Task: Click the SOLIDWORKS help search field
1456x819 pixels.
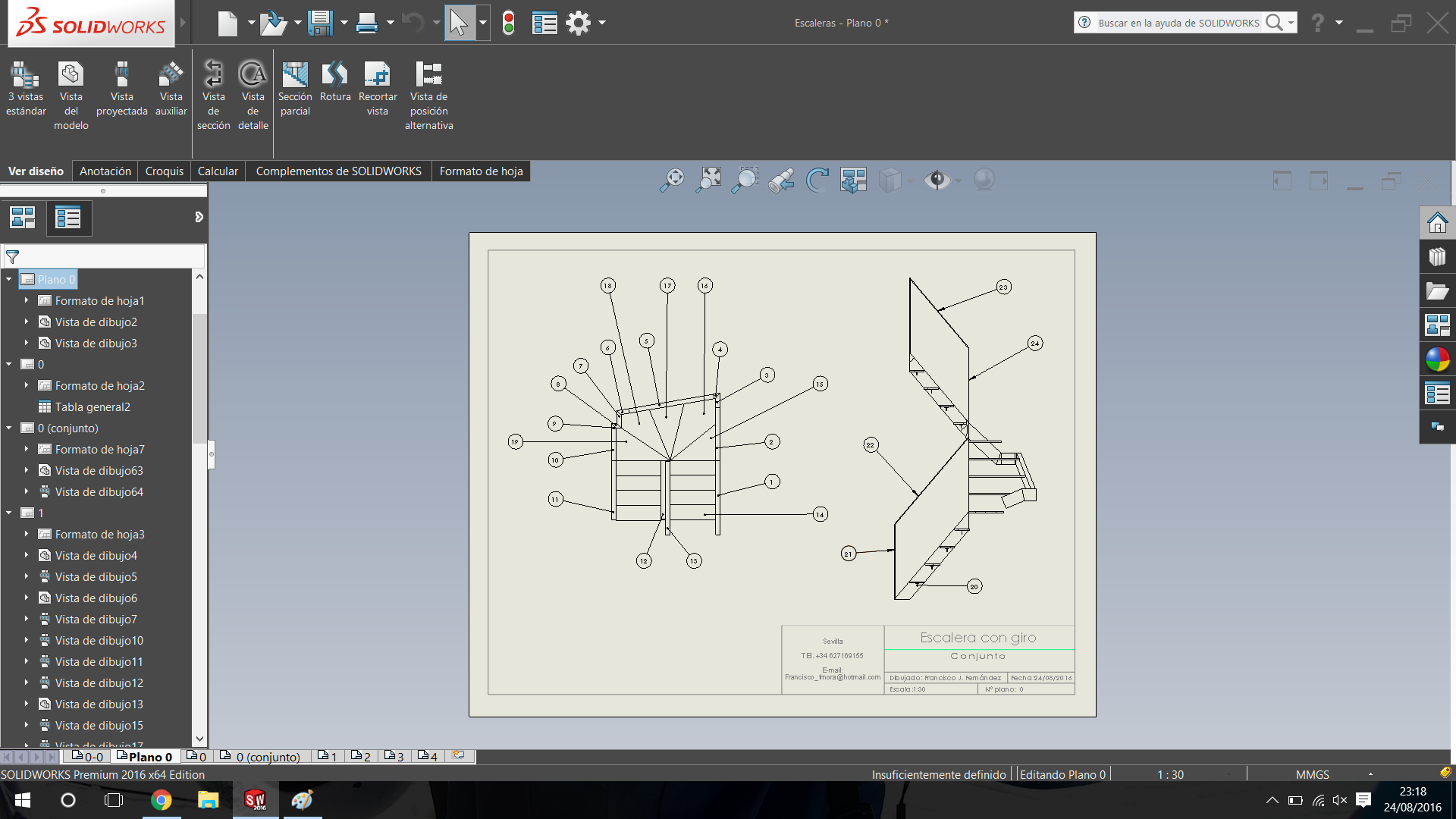Action: 1178,23
